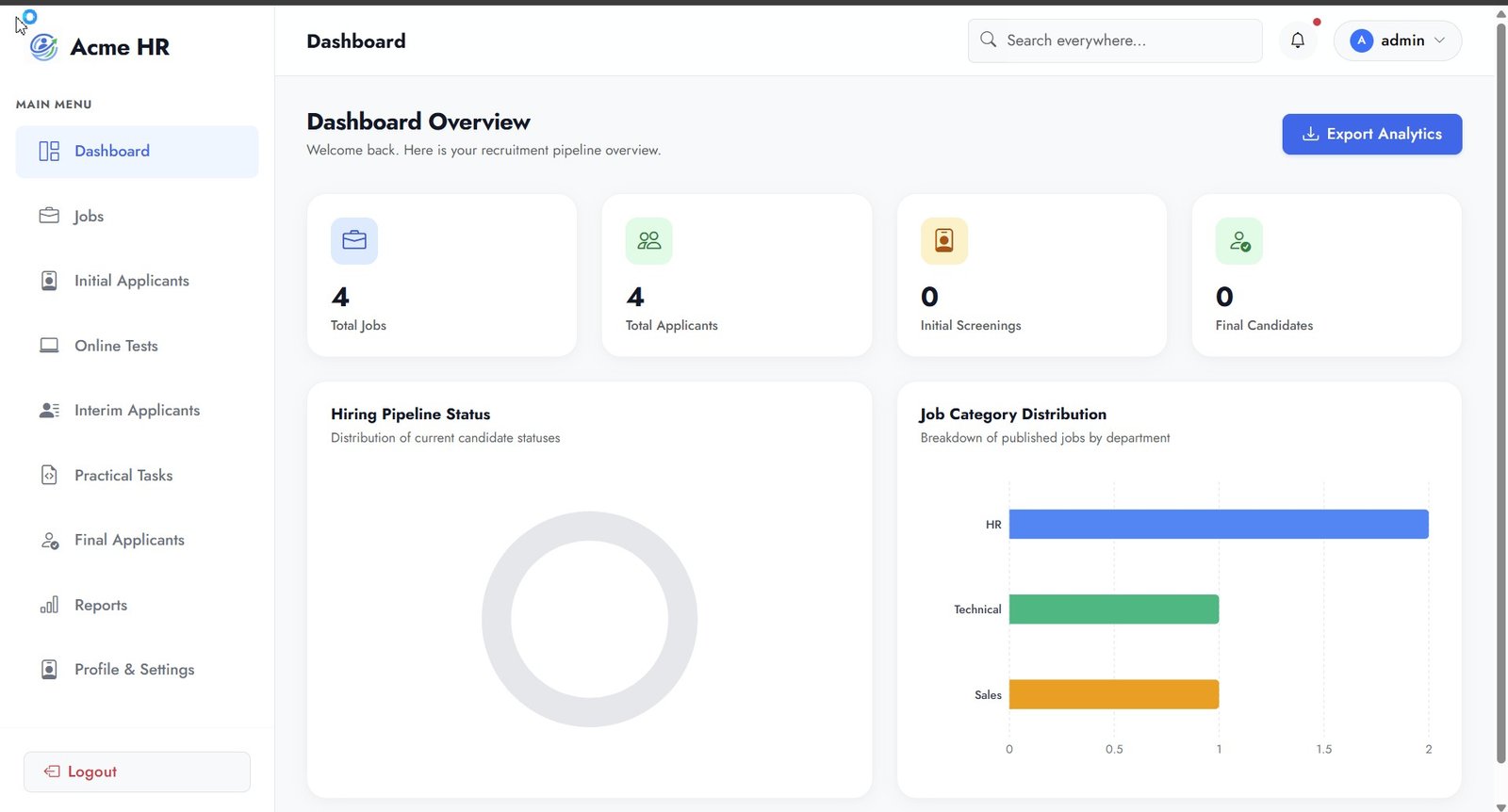The image size is (1508, 812).
Task: Expand the admin account dropdown chevron
Action: pos(1439,41)
